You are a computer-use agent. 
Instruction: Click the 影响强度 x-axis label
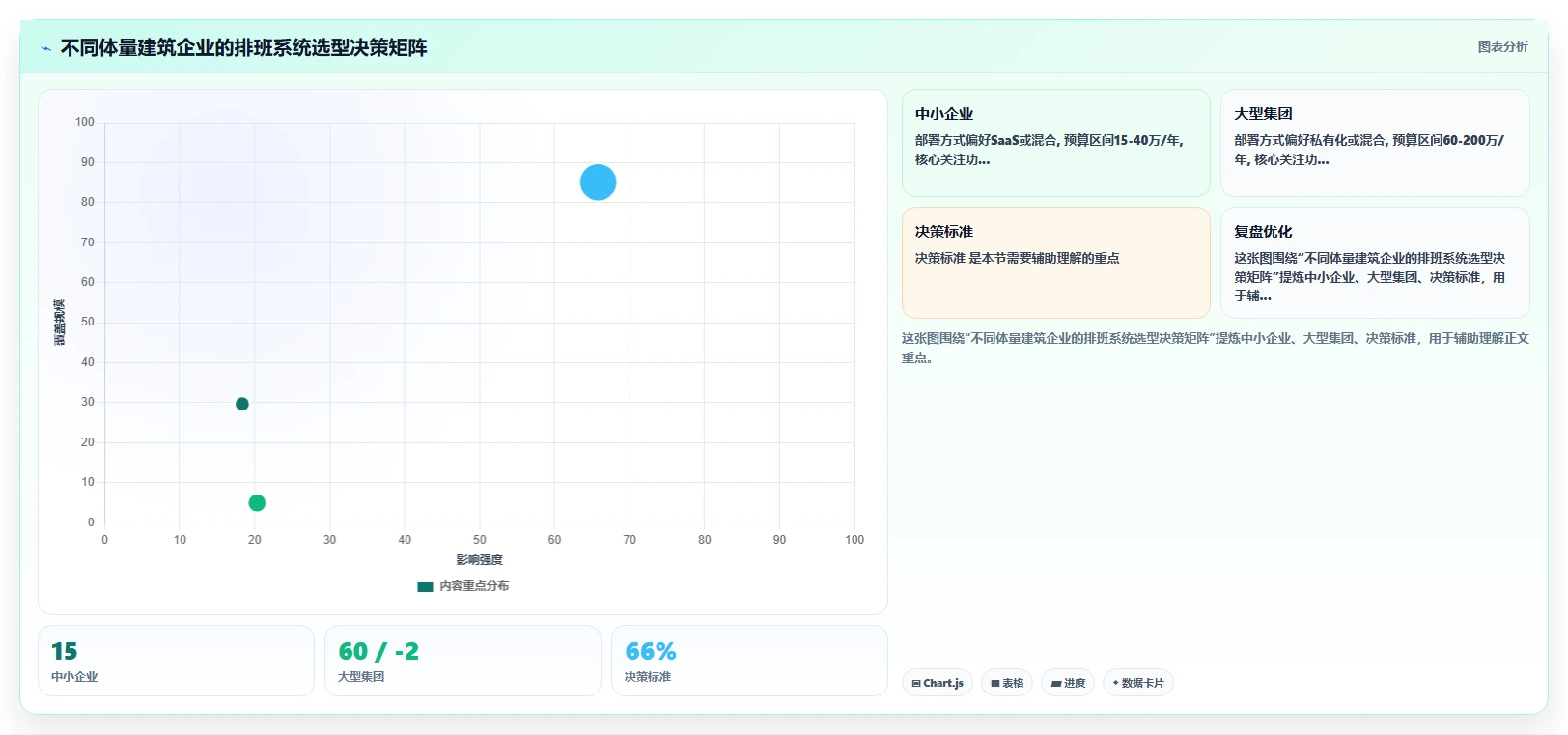(x=480, y=560)
